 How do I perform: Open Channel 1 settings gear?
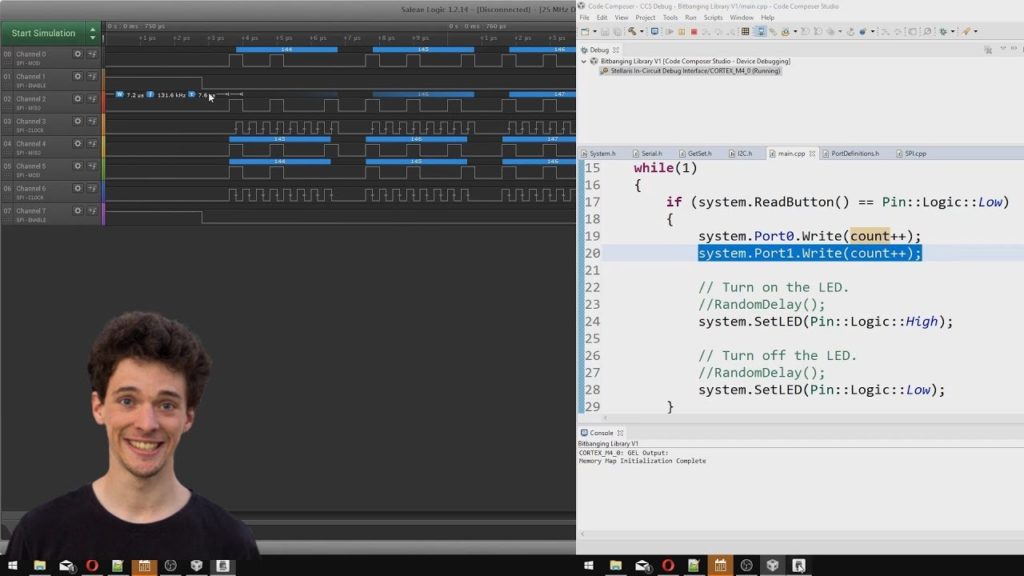coord(78,76)
